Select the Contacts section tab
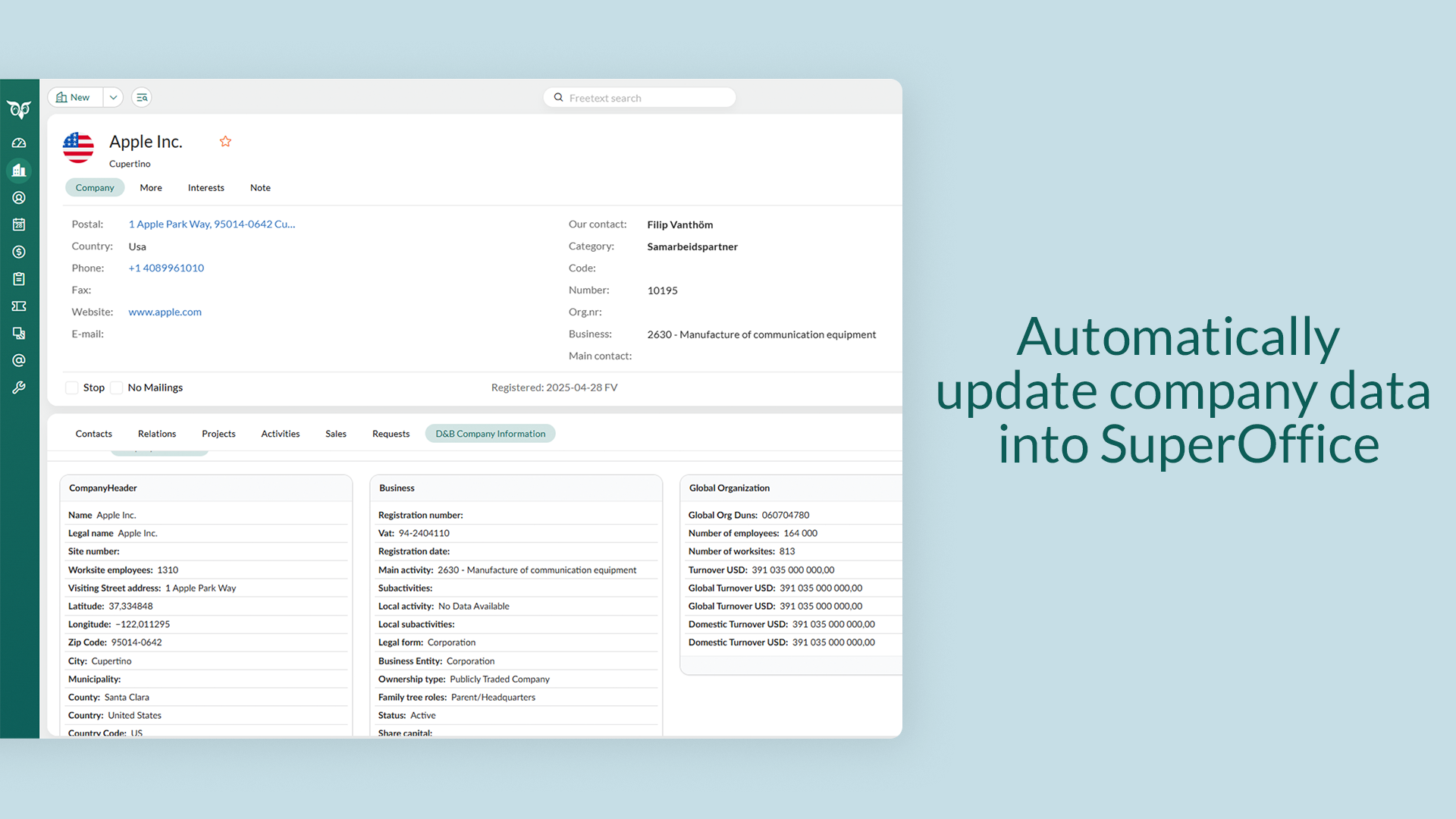The height and width of the screenshot is (819, 1456). [x=94, y=434]
